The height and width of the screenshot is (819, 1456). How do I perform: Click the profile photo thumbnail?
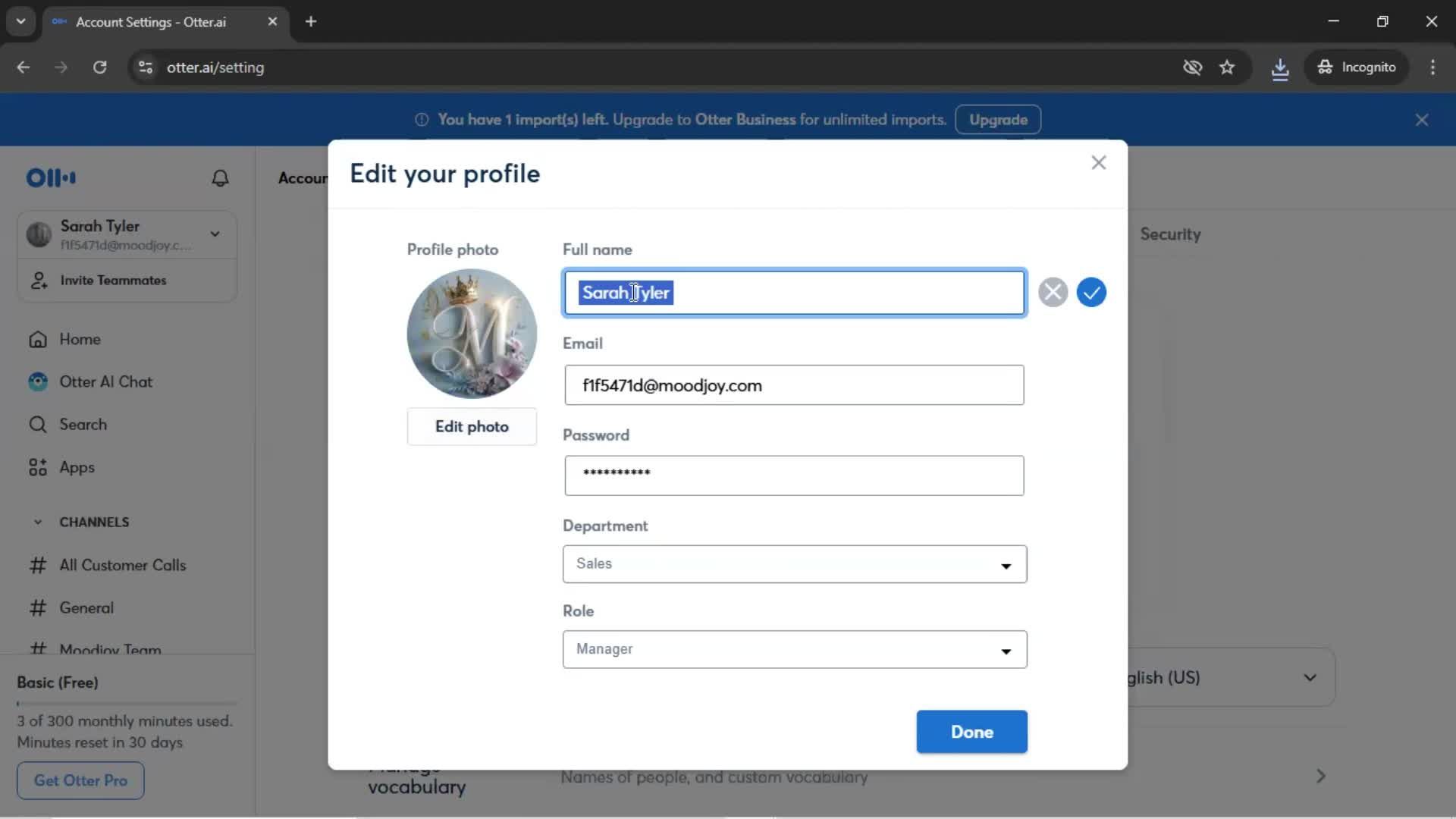[472, 334]
